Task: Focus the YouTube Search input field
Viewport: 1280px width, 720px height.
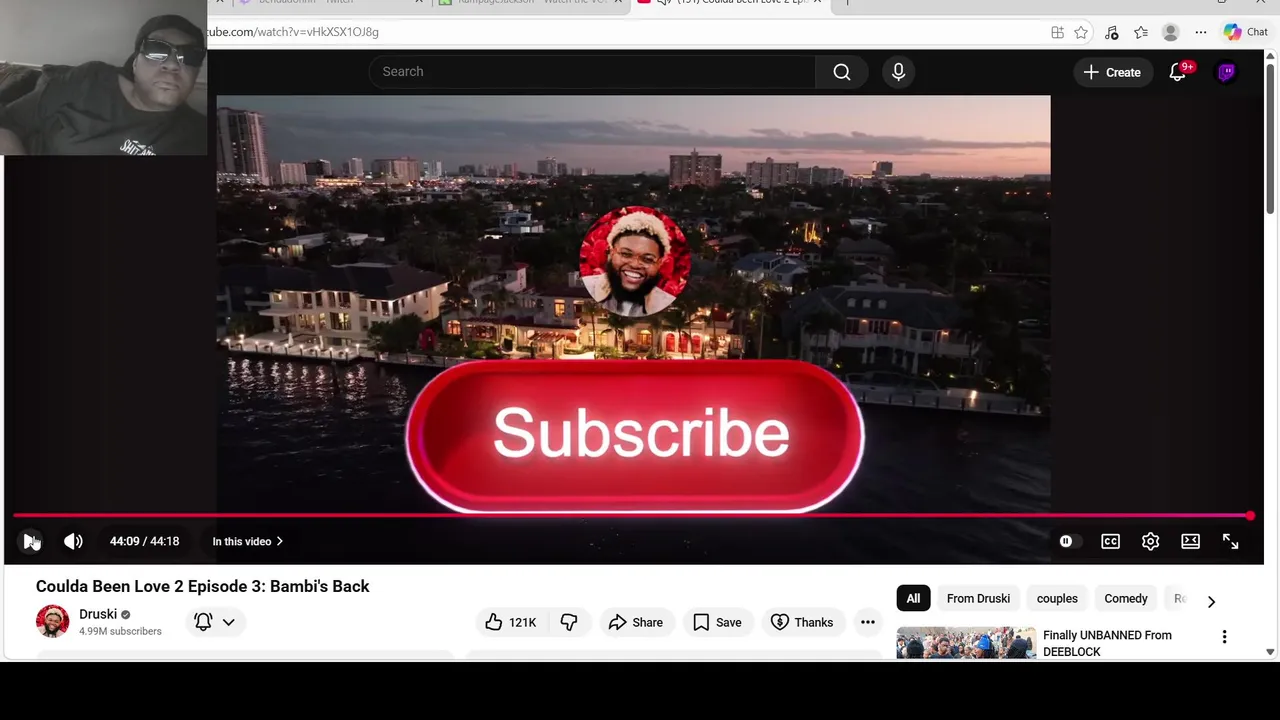Action: coord(593,72)
